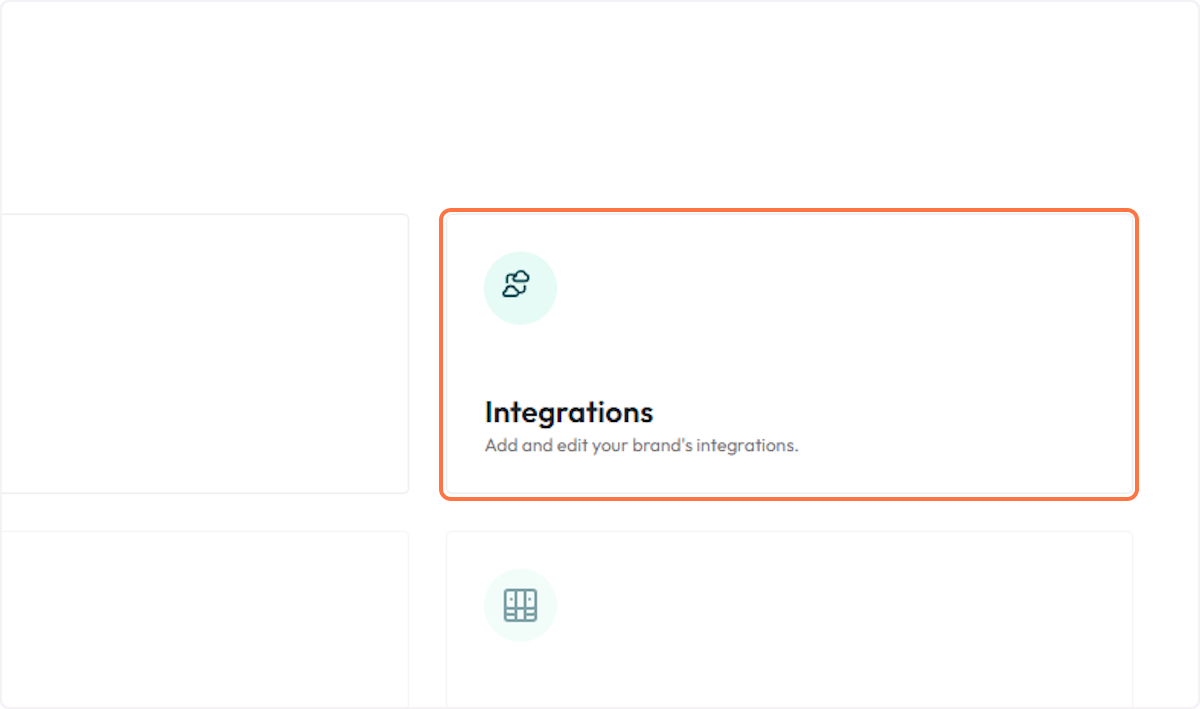
Task: Click the wardrobe-style icon in its mint circle
Action: click(x=520, y=604)
